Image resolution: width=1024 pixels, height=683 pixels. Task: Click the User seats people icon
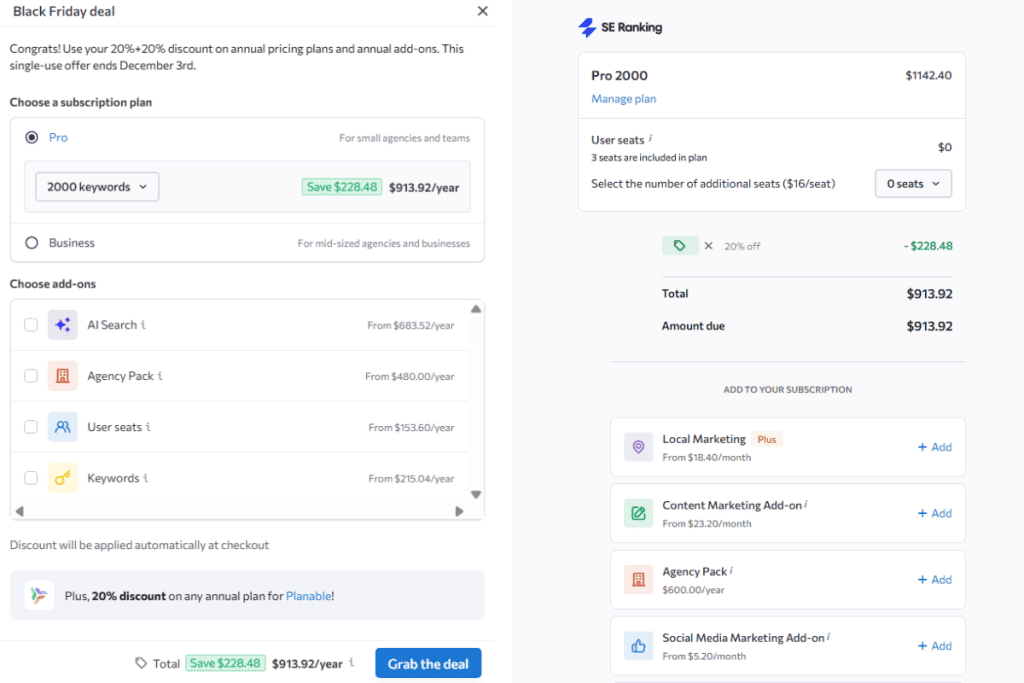pyautogui.click(x=62, y=427)
